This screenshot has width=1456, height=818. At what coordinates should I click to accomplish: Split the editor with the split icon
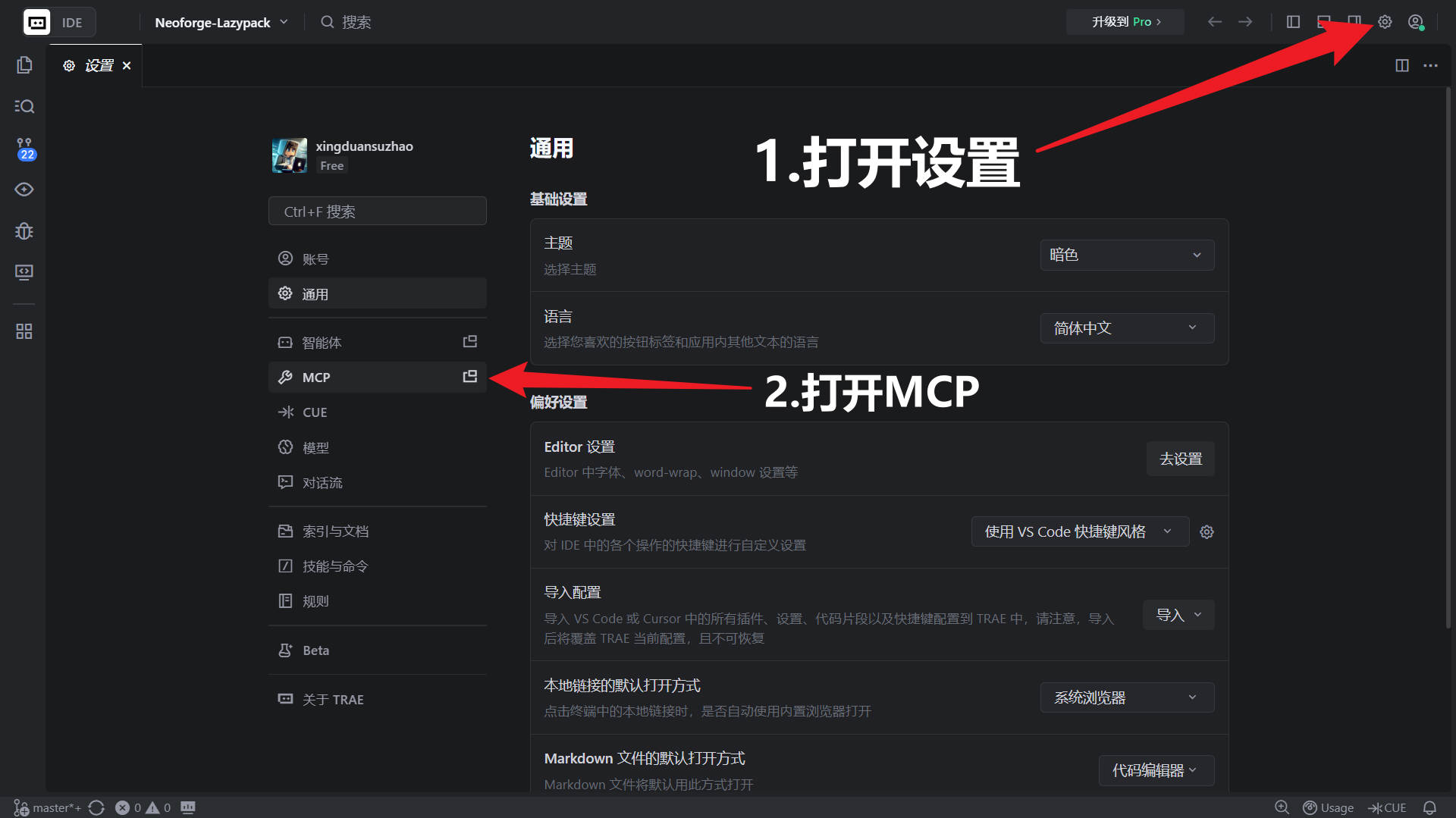coord(1402,65)
